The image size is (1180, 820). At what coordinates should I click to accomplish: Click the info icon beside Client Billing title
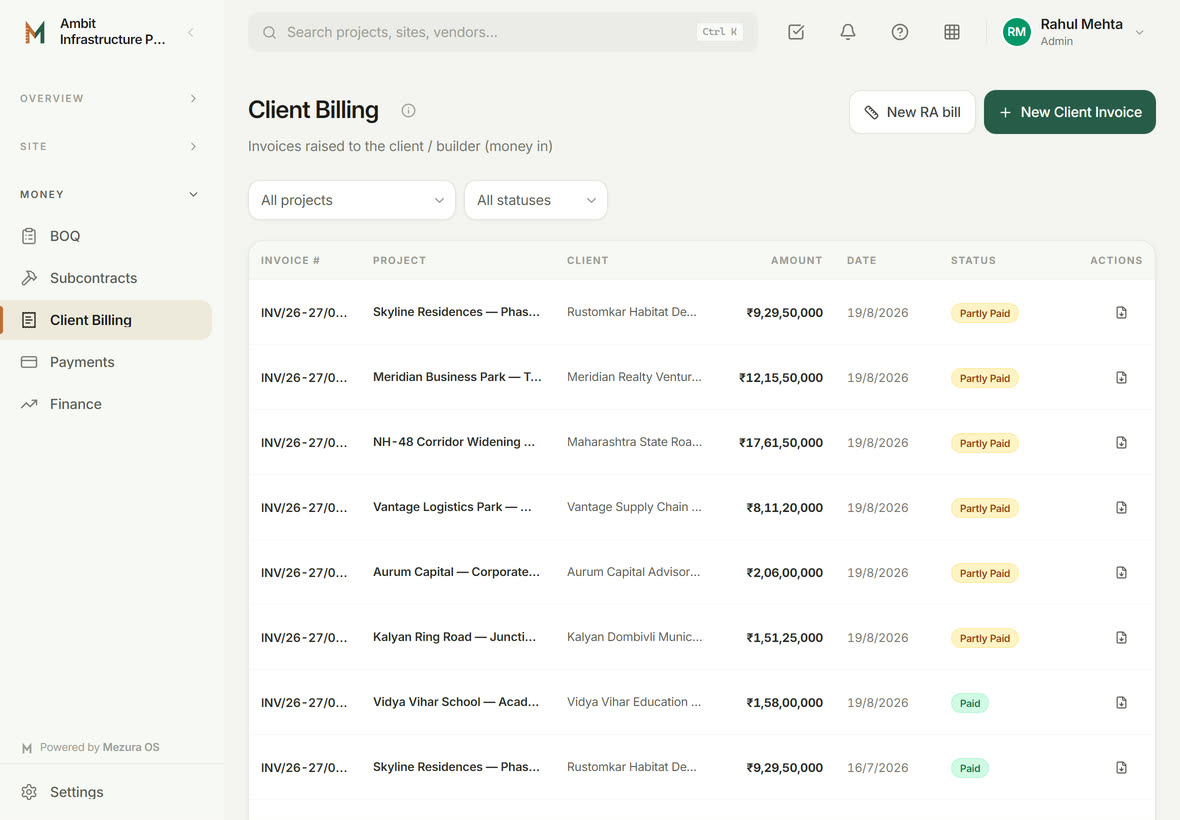click(408, 111)
